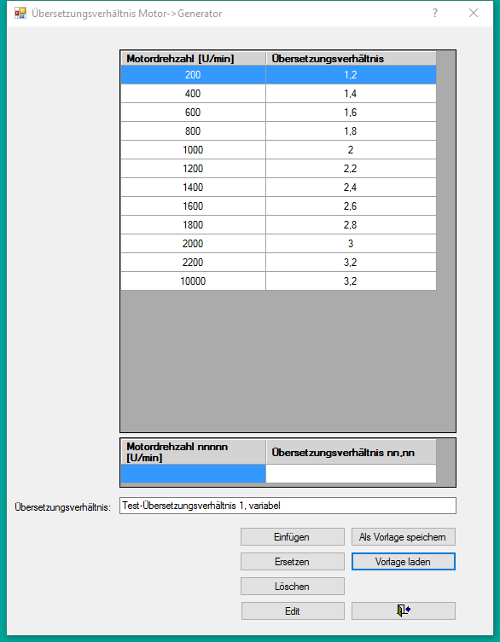
Task: Select the cell with value 1800
Action: pyautogui.click(x=193, y=225)
